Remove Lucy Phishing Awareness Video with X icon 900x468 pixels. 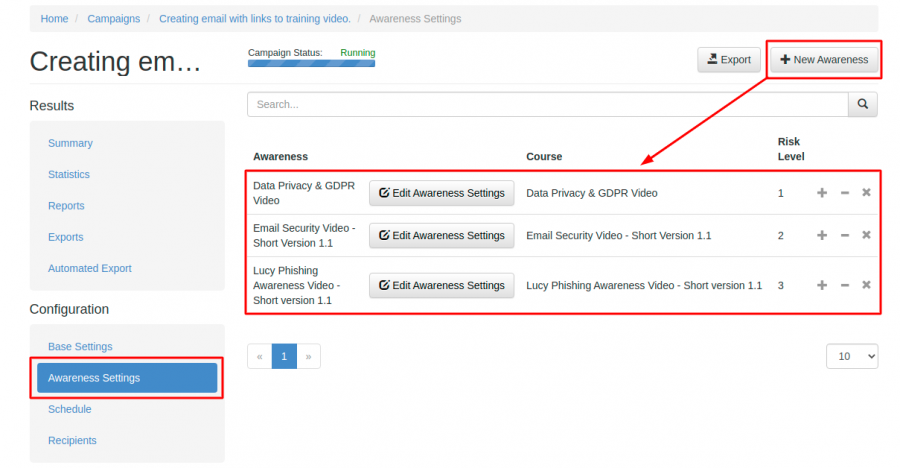click(x=866, y=285)
